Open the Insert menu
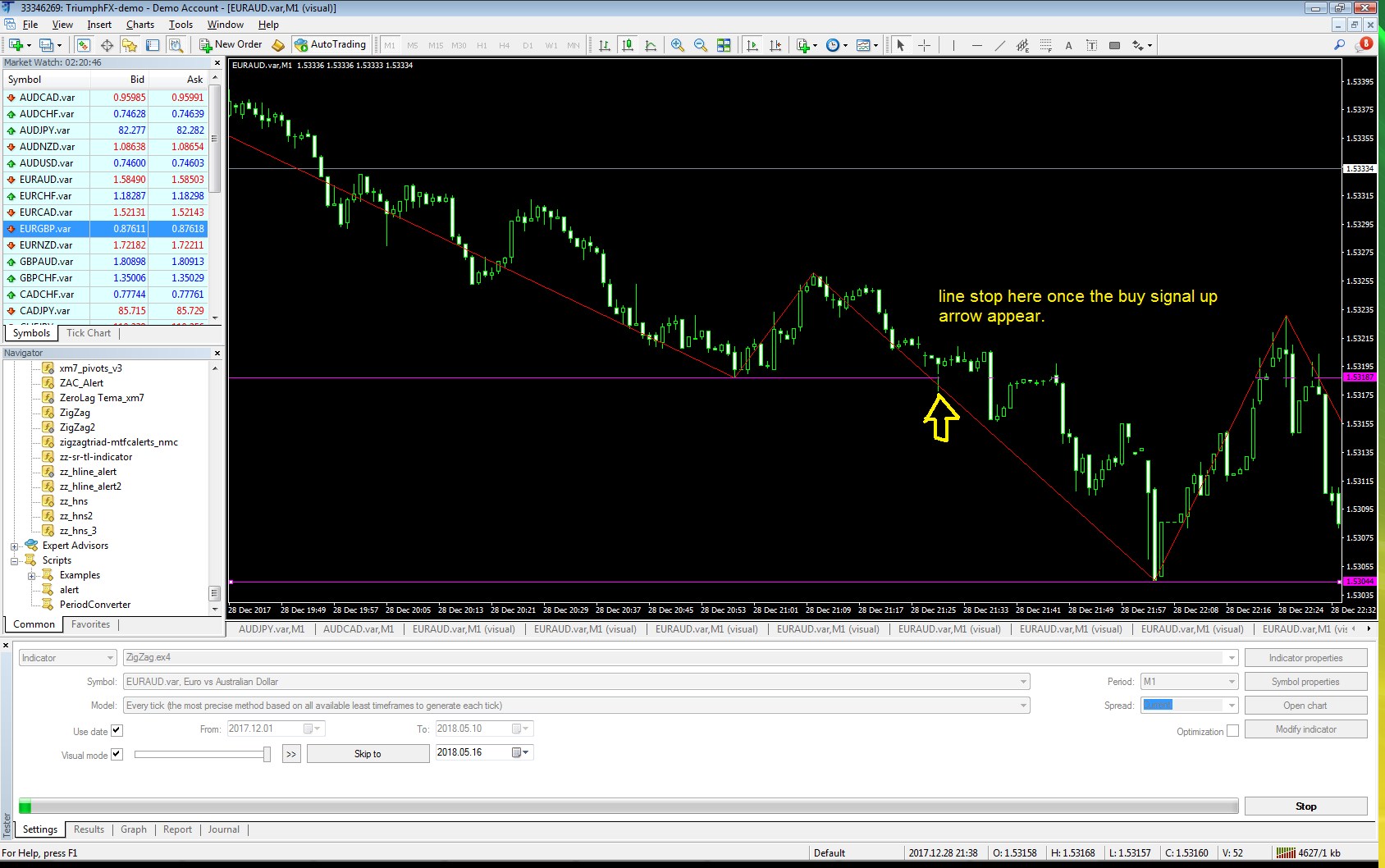Image resolution: width=1385 pixels, height=868 pixels. coord(99,25)
